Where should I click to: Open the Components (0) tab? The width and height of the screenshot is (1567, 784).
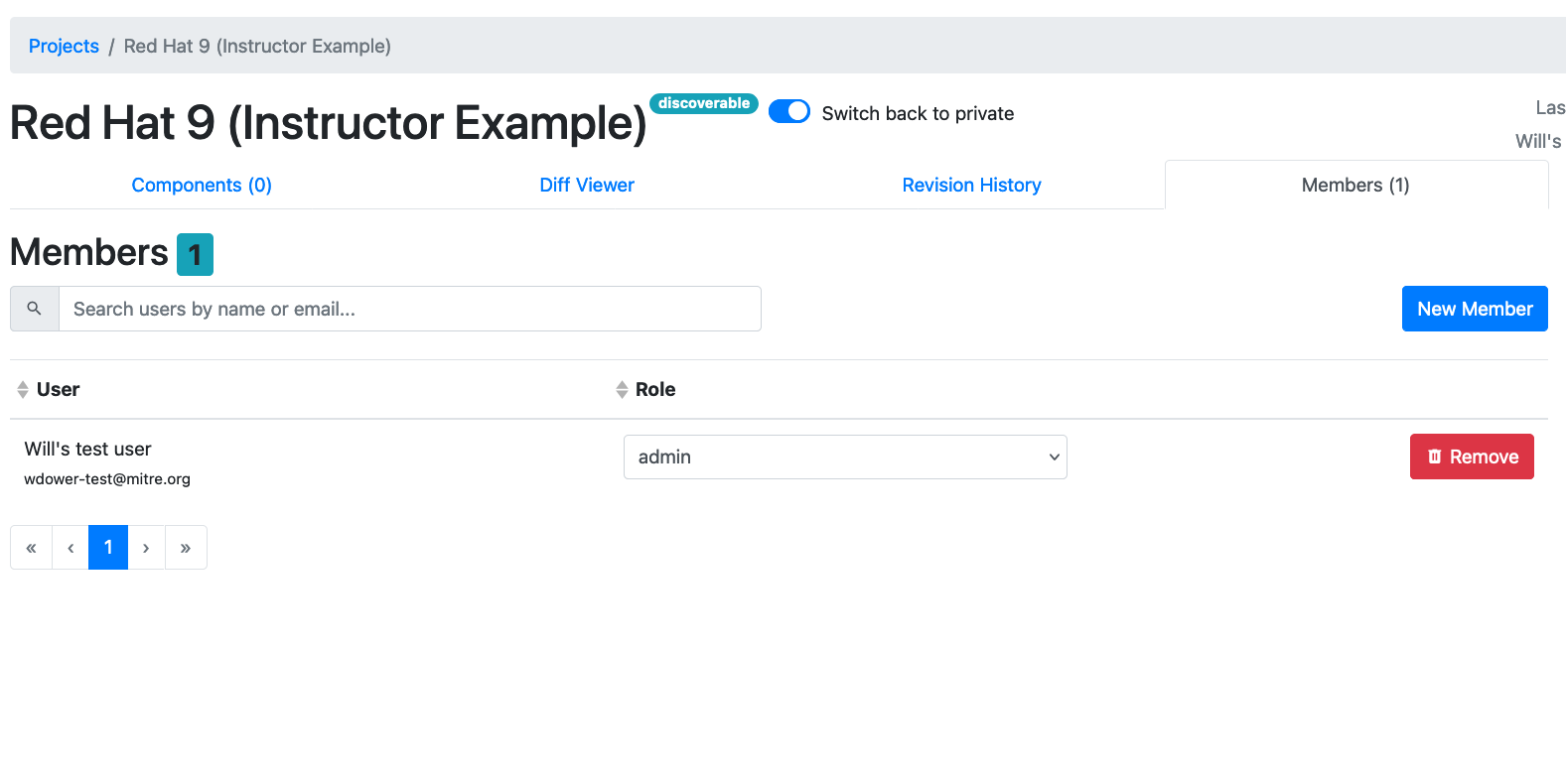click(202, 186)
